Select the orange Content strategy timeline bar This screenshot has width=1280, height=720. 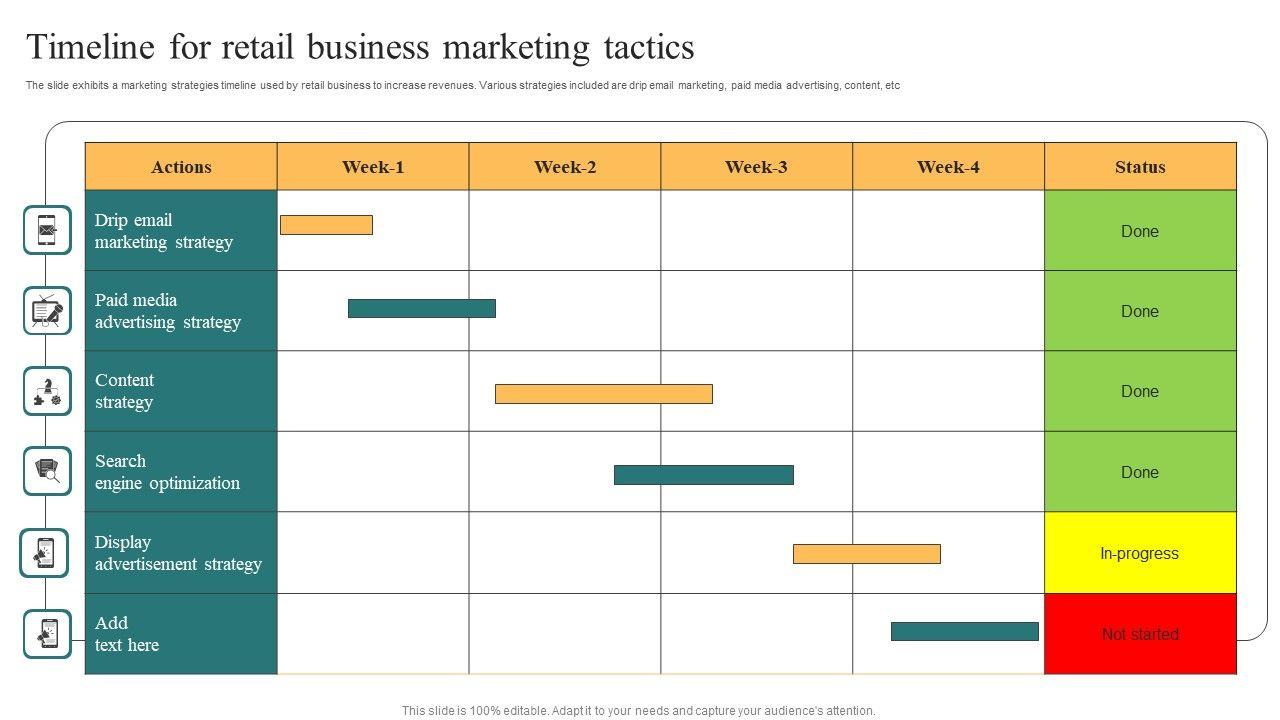[x=603, y=394]
